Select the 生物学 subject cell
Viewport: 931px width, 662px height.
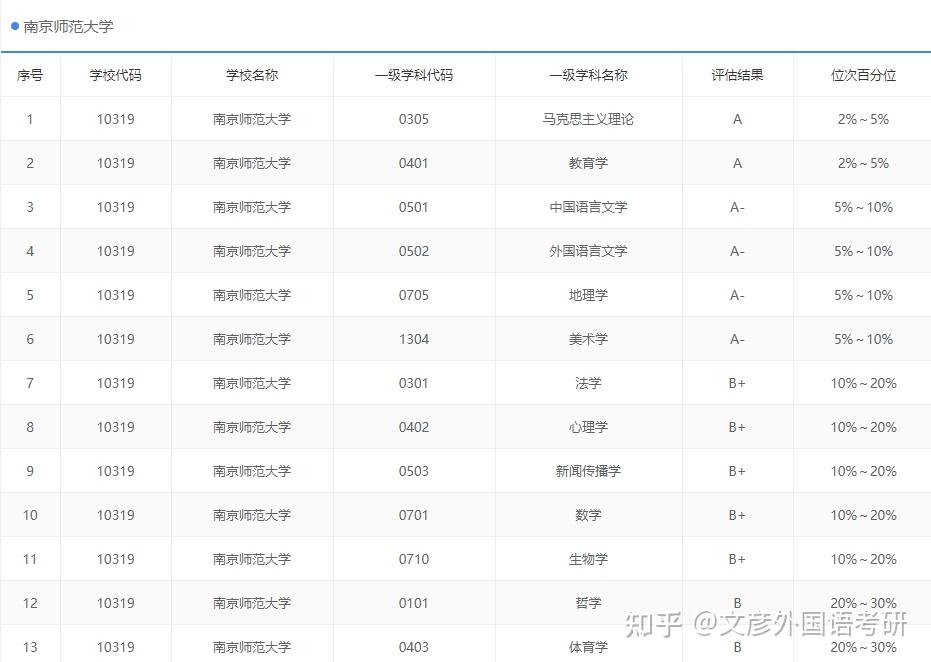point(588,559)
